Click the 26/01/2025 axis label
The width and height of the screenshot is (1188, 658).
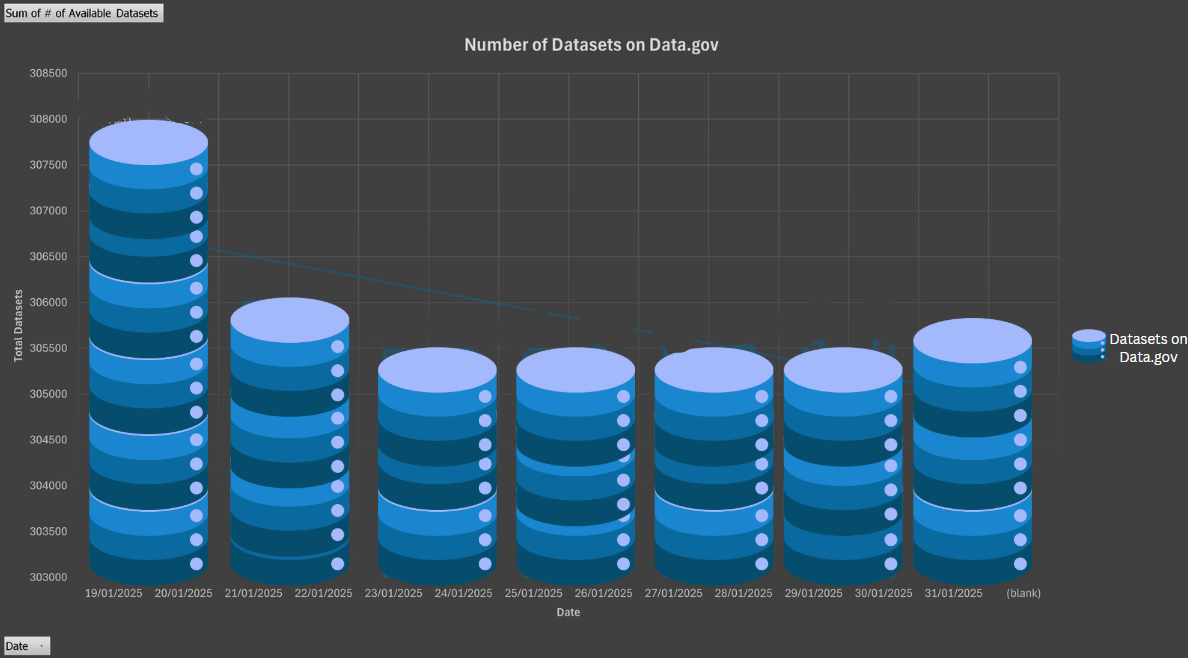click(x=603, y=592)
